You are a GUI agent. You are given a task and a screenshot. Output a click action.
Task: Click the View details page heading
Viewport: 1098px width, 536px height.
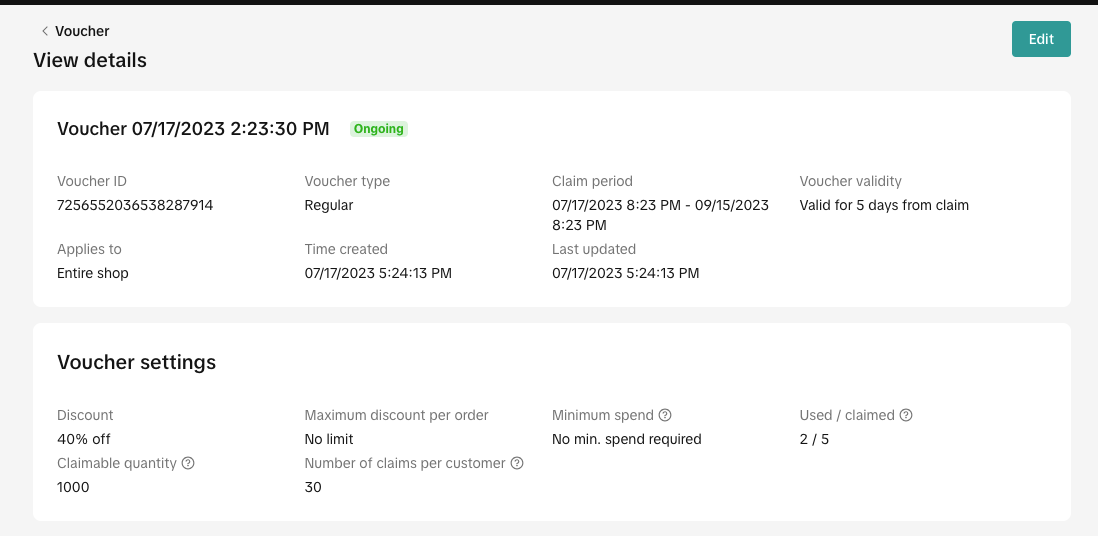tap(90, 60)
